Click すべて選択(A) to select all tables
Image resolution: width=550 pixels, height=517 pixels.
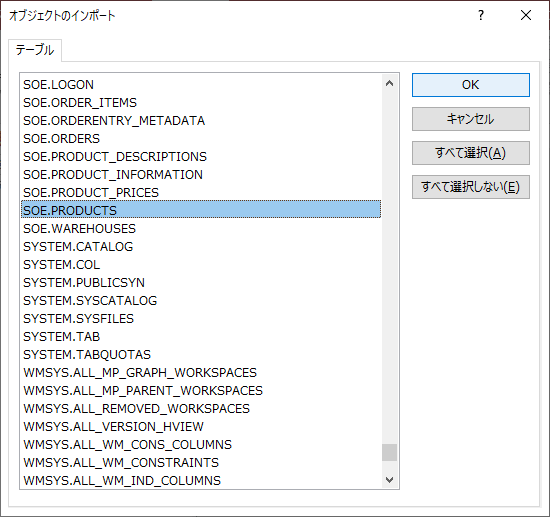tap(471, 153)
